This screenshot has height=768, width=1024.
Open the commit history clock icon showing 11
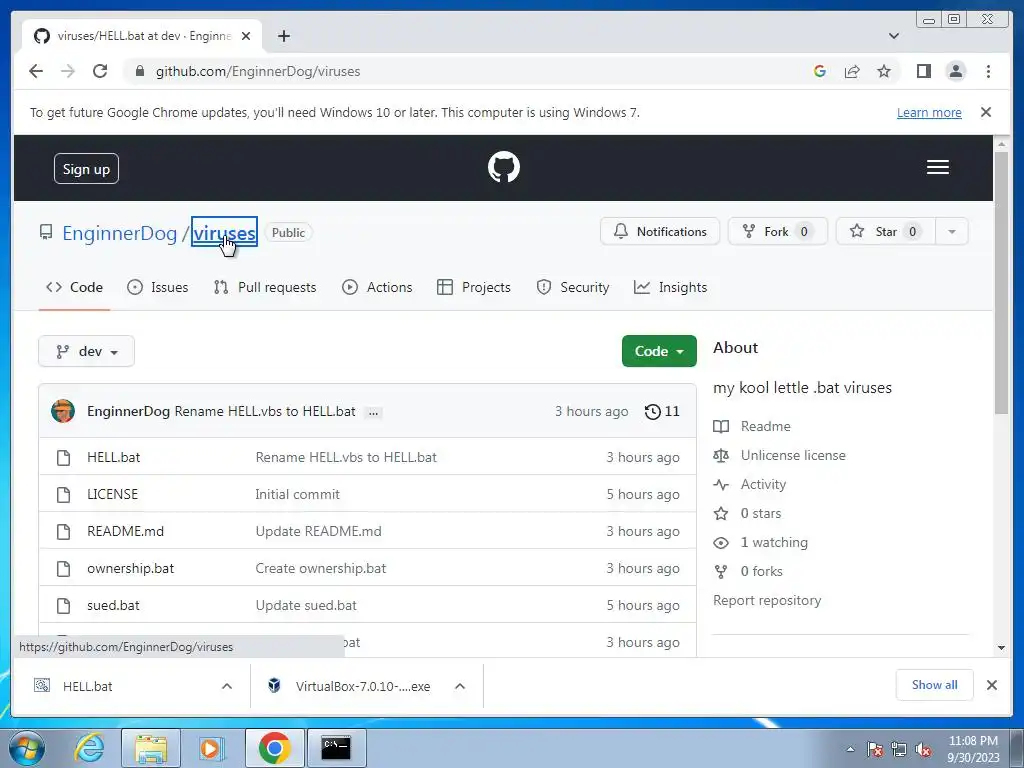point(662,411)
